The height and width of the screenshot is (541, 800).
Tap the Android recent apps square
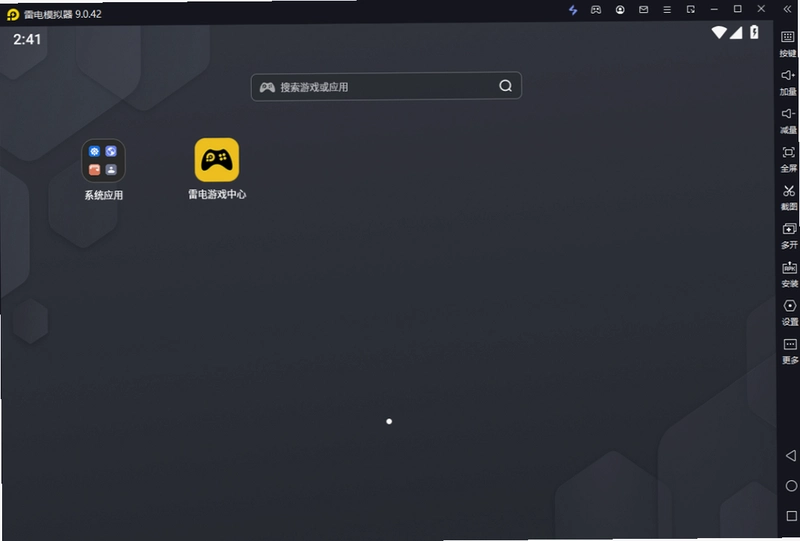point(792,516)
